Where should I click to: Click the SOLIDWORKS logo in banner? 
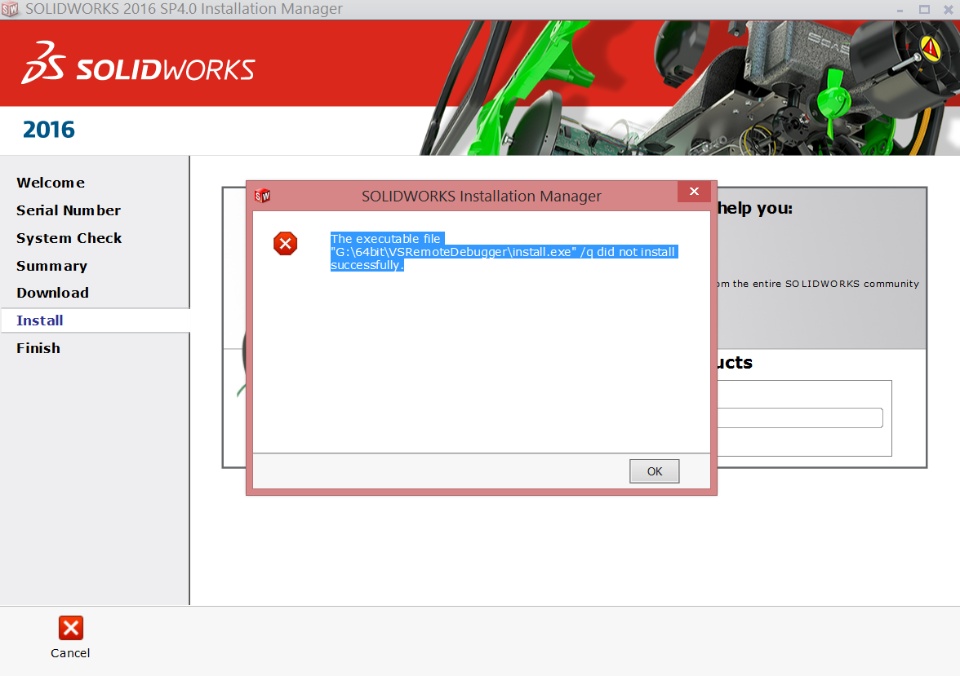pyautogui.click(x=138, y=63)
